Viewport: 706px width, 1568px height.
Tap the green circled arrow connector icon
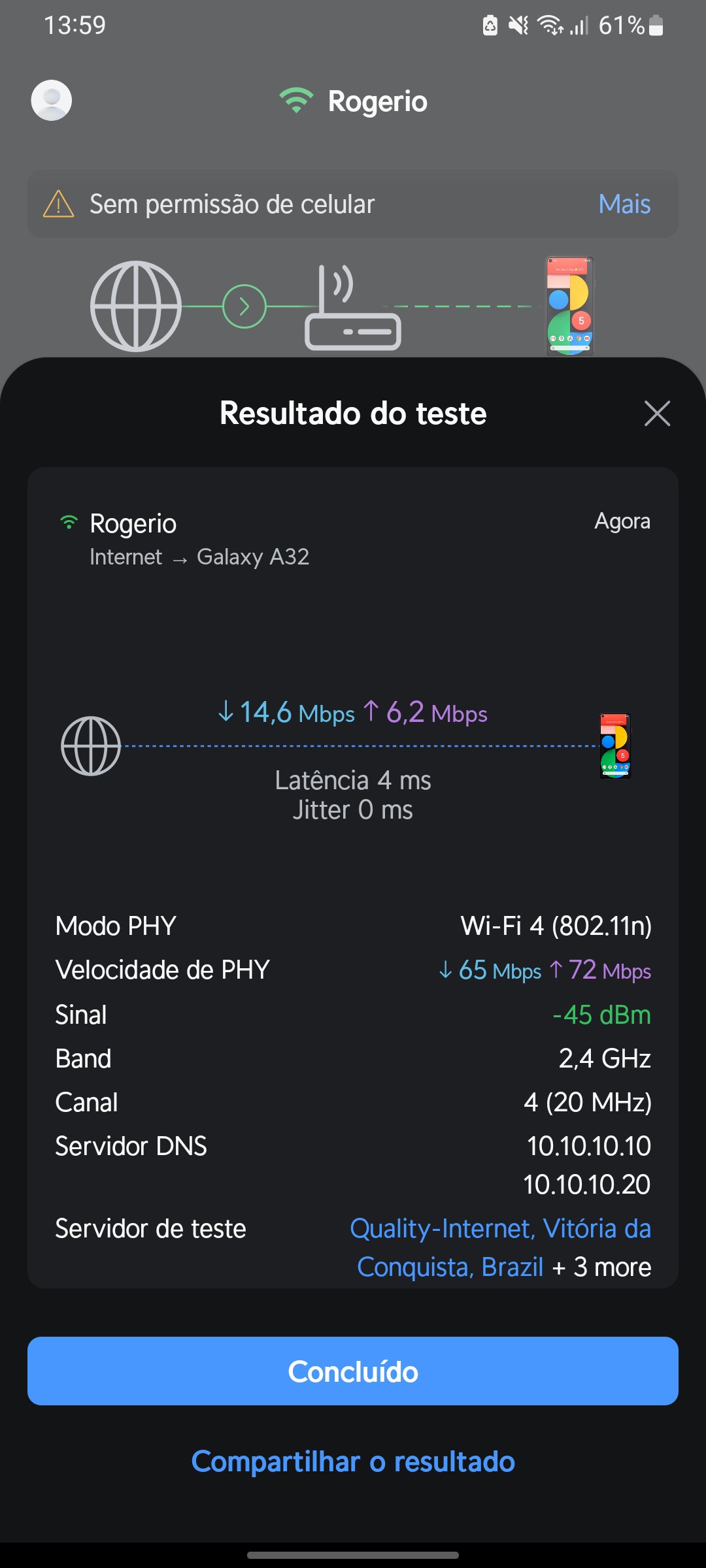coord(244,306)
